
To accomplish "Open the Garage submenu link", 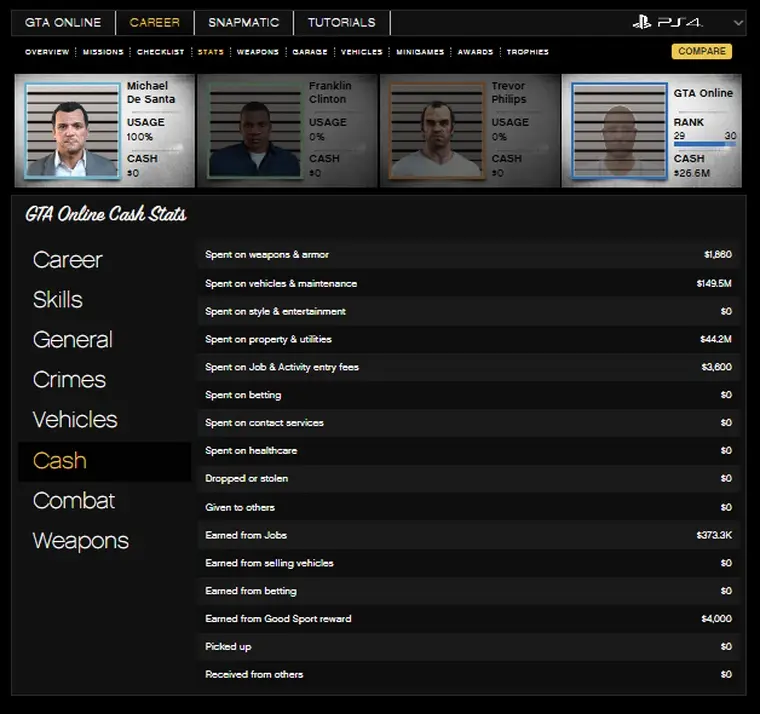I will pyautogui.click(x=310, y=52).
